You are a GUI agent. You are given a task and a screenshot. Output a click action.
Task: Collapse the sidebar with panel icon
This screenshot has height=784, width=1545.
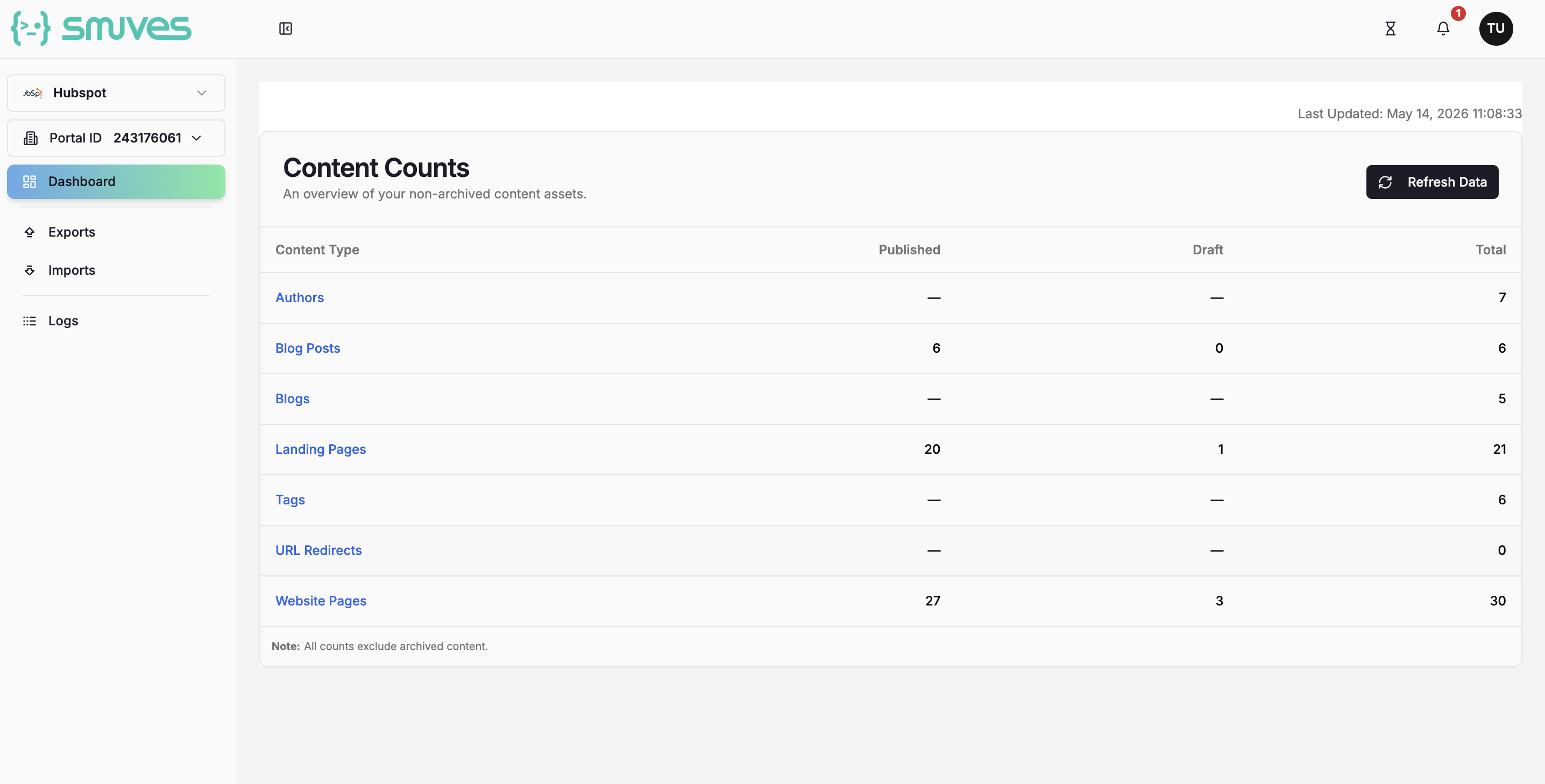tap(286, 29)
